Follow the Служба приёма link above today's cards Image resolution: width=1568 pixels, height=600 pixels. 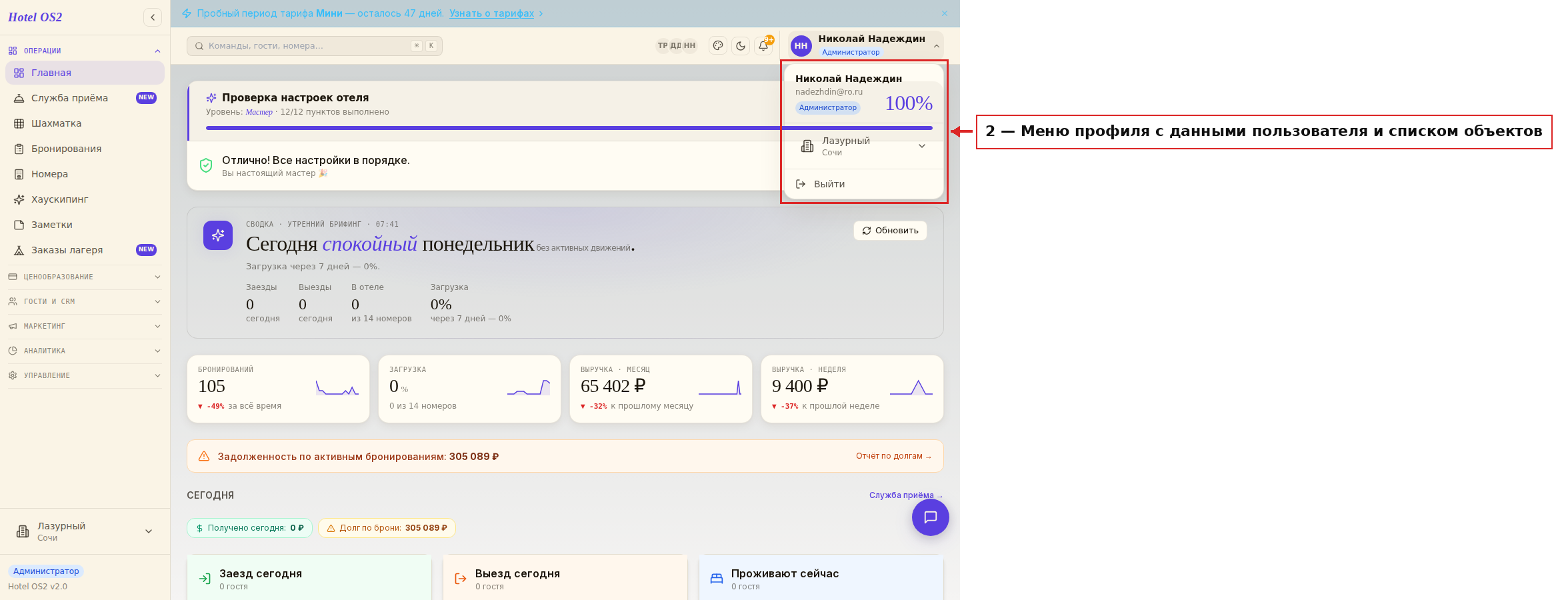click(905, 495)
